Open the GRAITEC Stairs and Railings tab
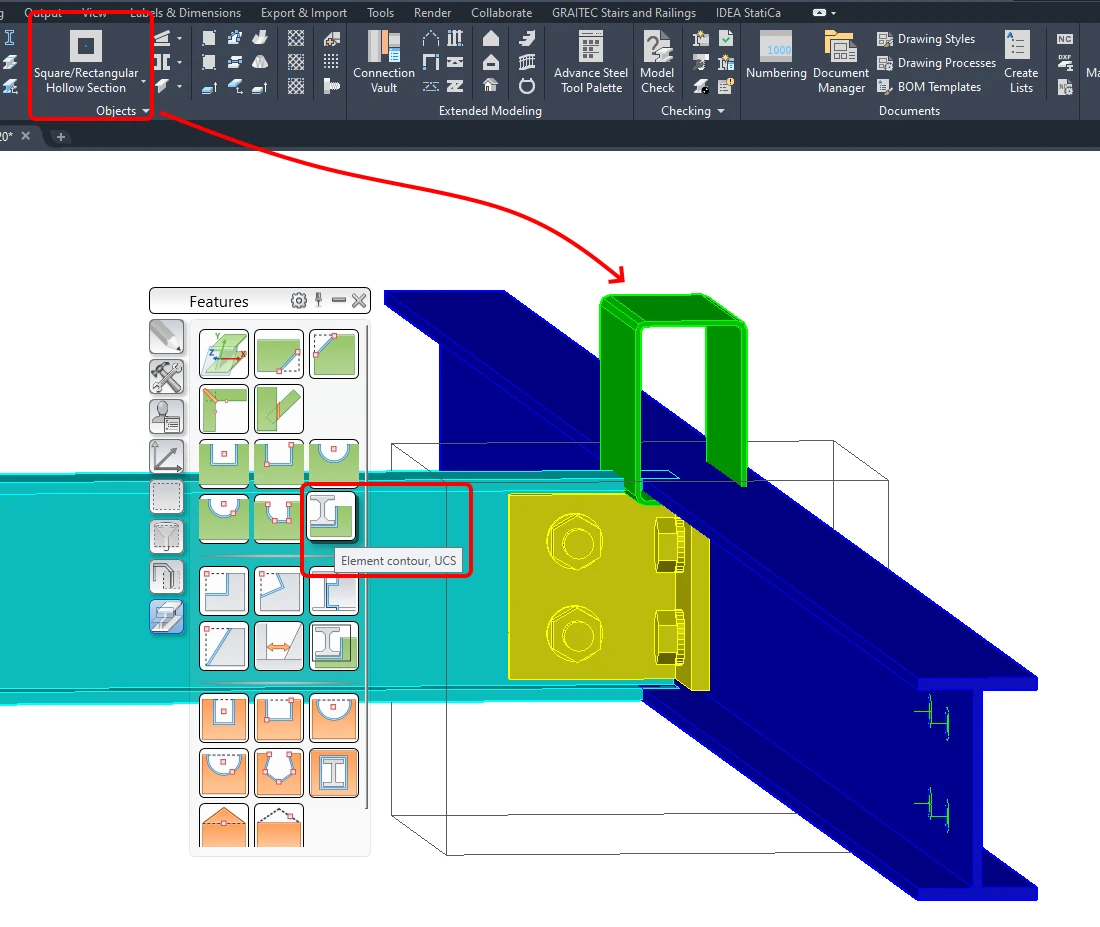Viewport: 1100px width, 927px height. (624, 13)
